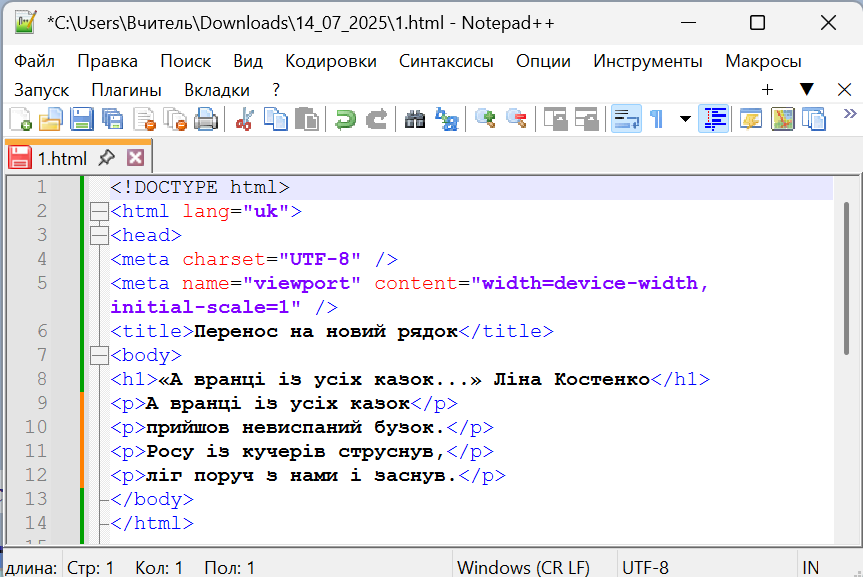Click the Replace toolbar icon
Viewport: 863px width, 577px height.
(x=446, y=120)
